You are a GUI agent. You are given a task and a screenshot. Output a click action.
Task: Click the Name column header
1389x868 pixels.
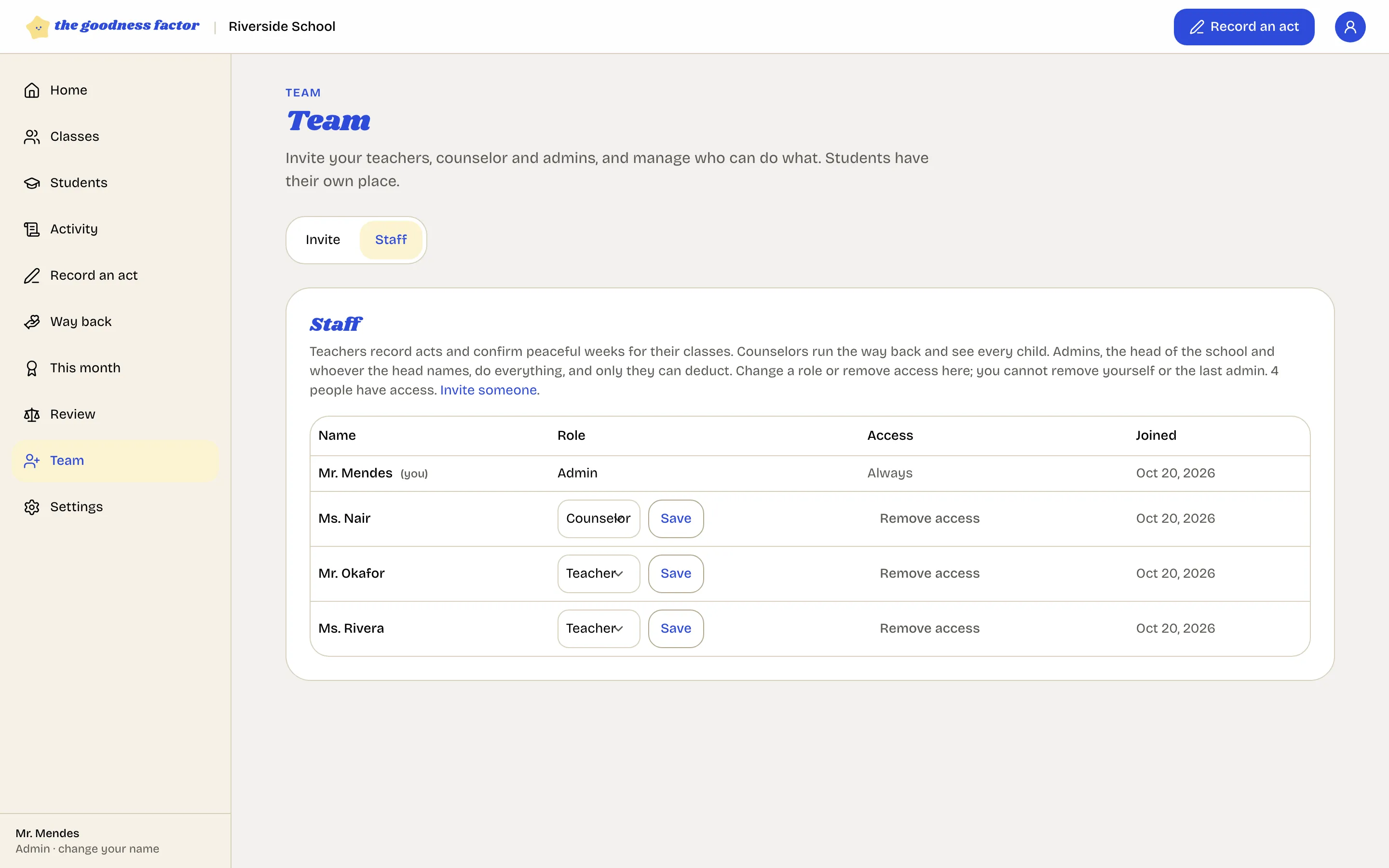(x=337, y=436)
